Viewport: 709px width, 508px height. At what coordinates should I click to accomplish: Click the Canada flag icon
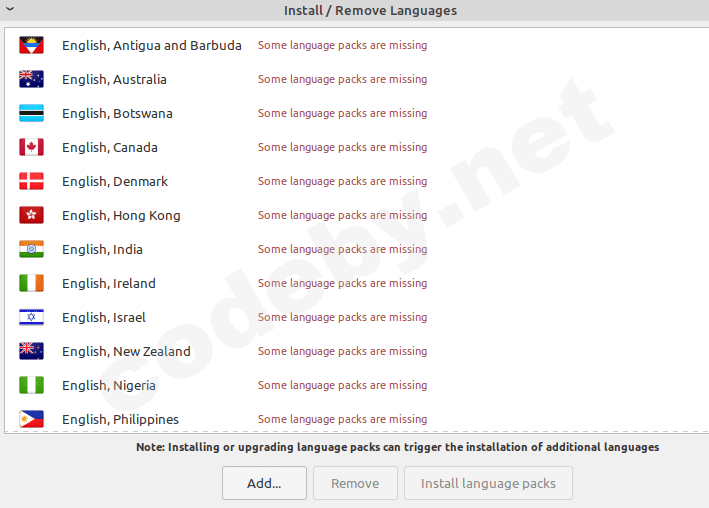[x=31, y=147]
